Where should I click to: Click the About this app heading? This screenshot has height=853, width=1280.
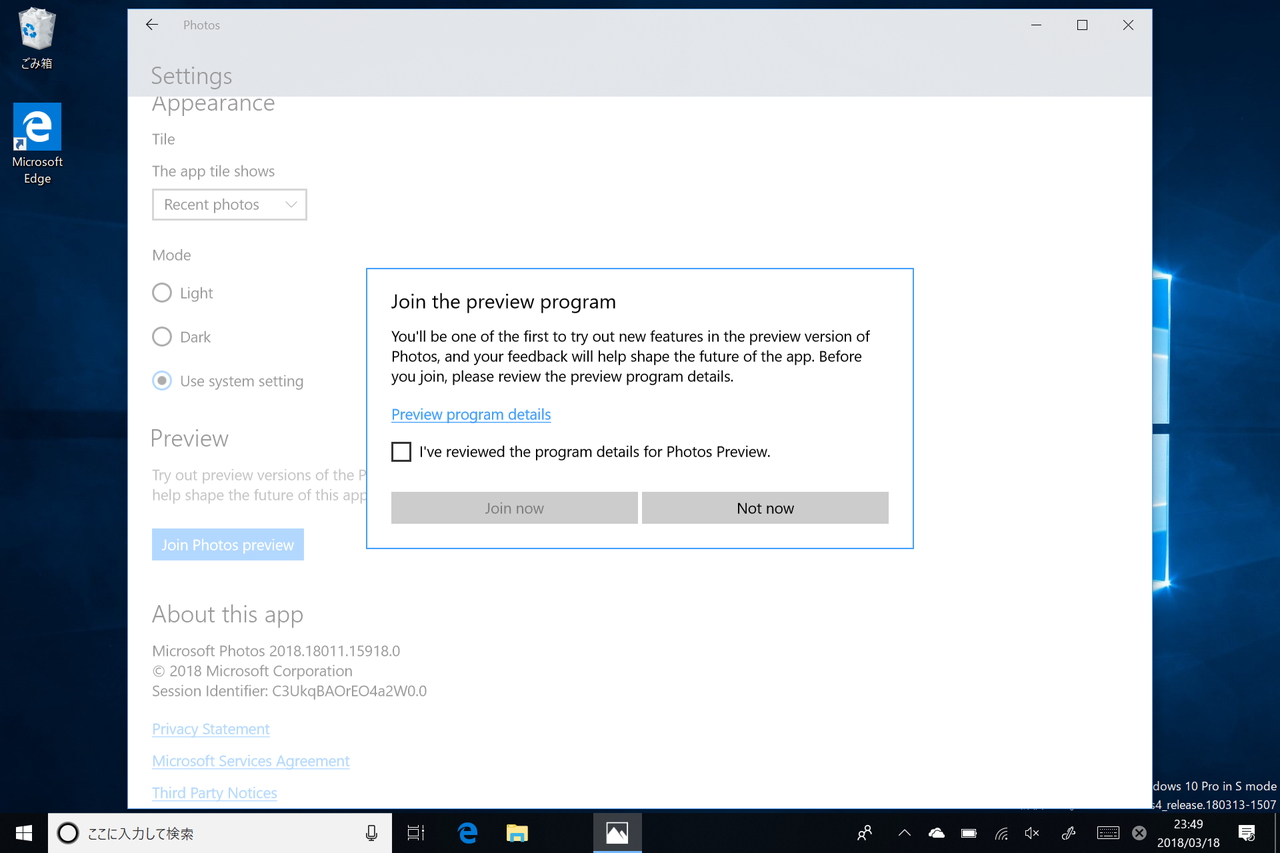pos(227,614)
